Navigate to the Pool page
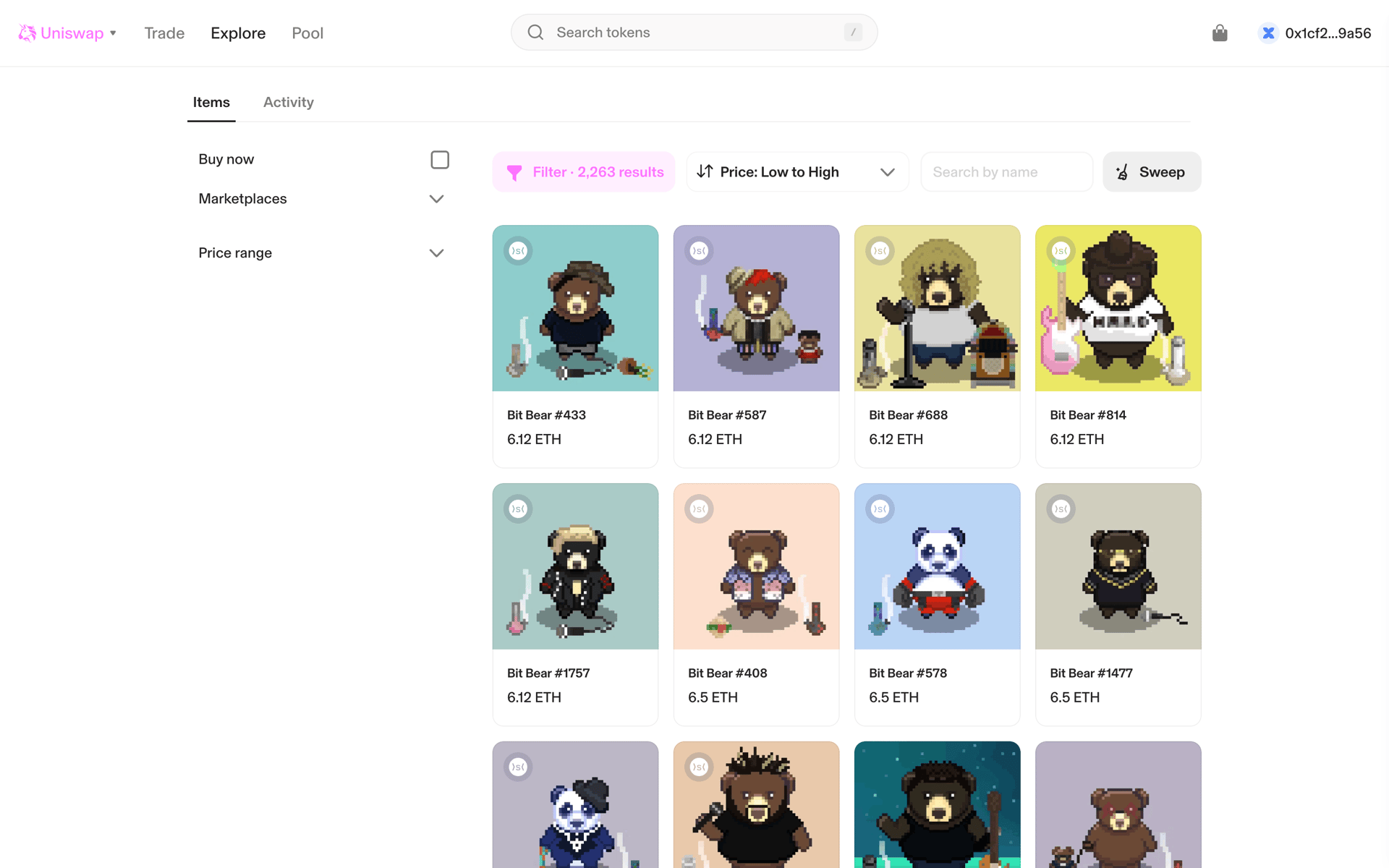The image size is (1389, 868). click(x=307, y=33)
